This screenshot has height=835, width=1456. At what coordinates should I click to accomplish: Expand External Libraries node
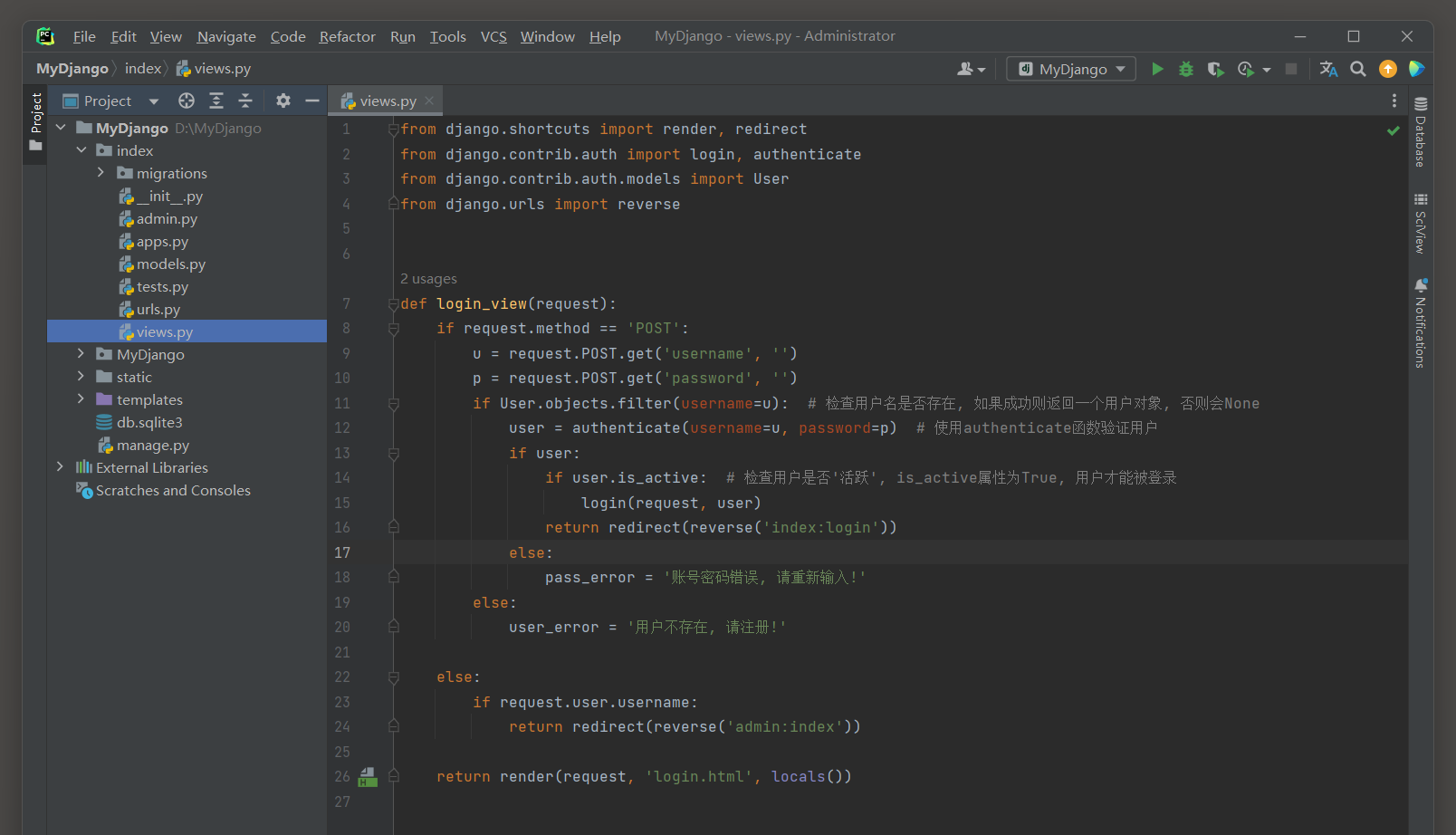tap(60, 467)
